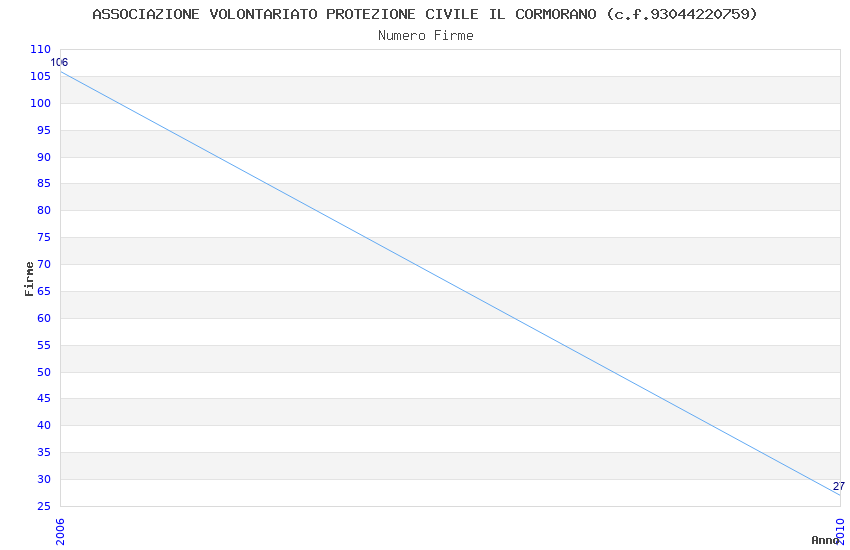
Task: Click y-axis tick value 45
Action: point(44,398)
